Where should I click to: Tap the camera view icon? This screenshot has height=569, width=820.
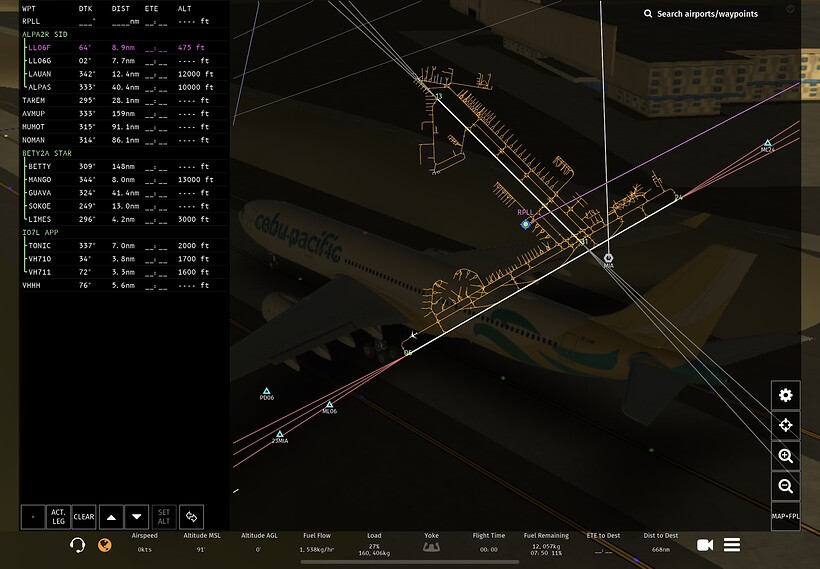[x=705, y=545]
